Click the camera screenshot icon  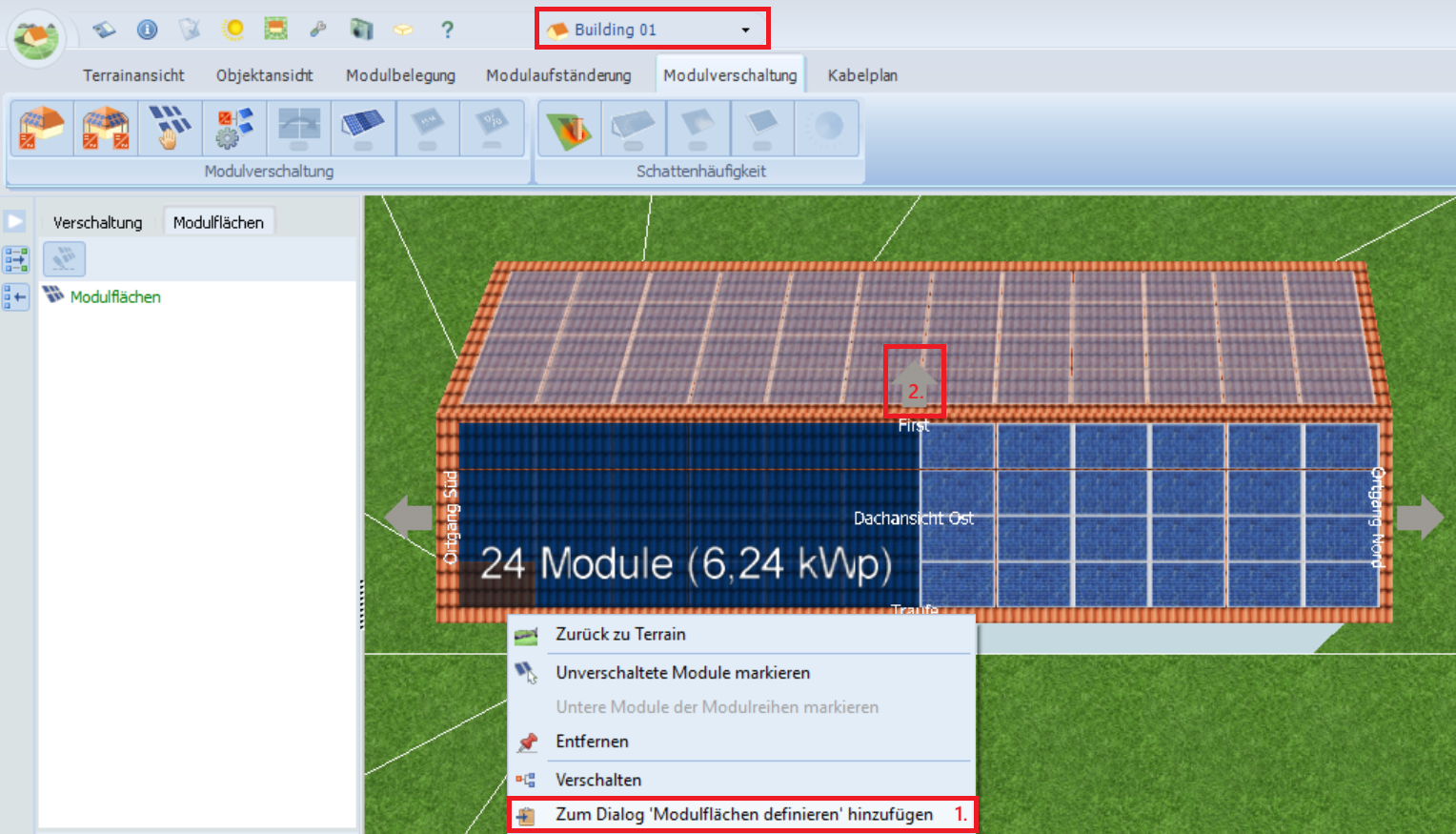(361, 30)
